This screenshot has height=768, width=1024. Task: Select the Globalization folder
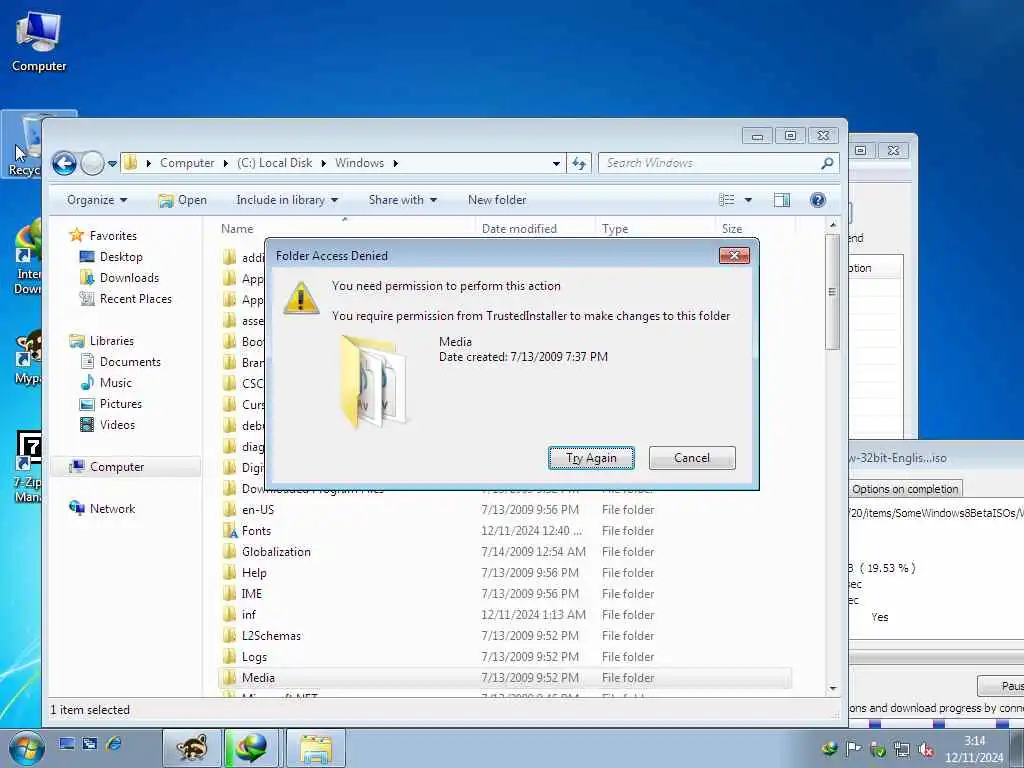coord(276,552)
